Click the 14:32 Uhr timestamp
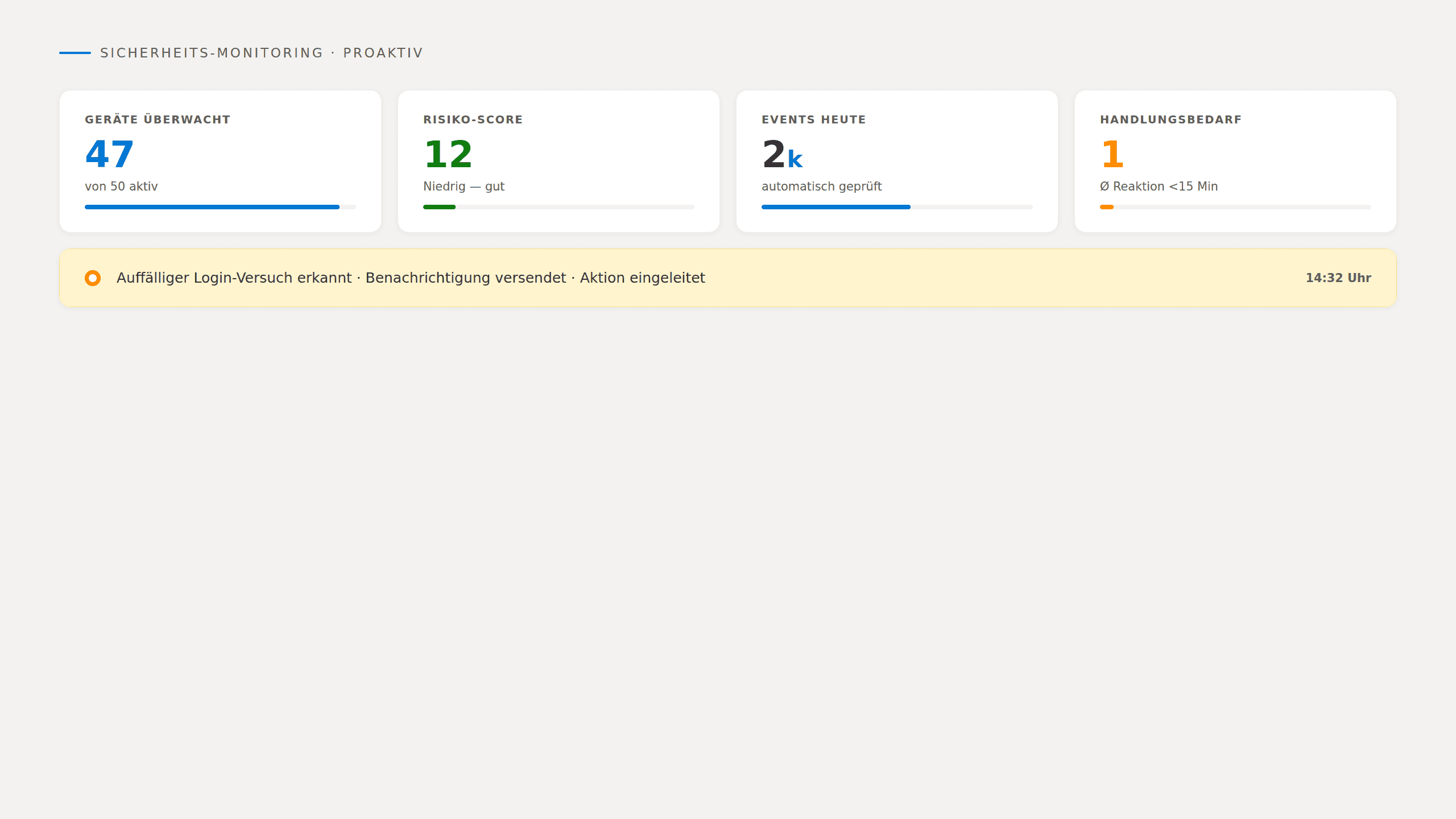The image size is (1456, 819). click(1338, 278)
